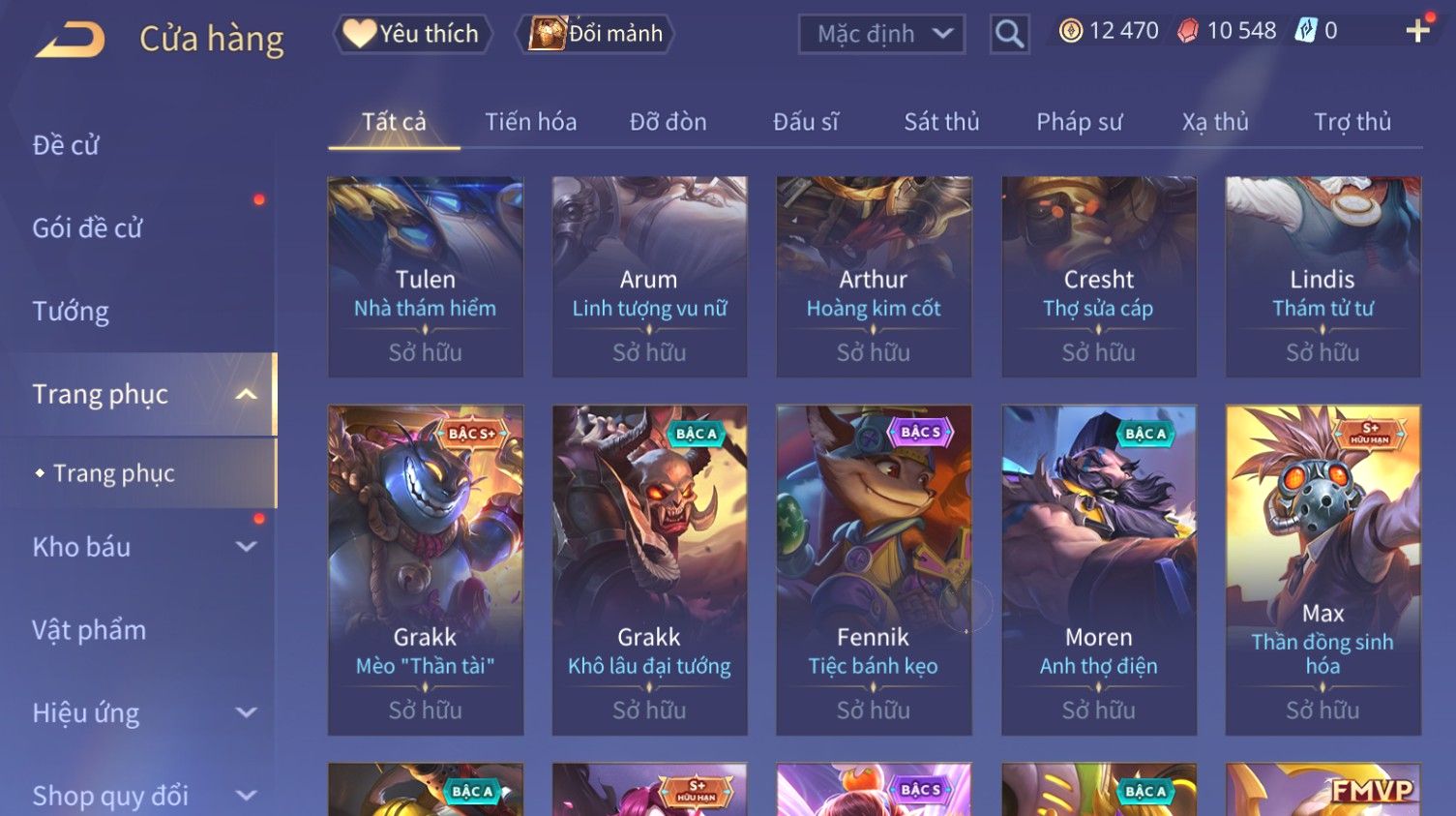Collapse the Trang phục sidebar section

pos(247,394)
